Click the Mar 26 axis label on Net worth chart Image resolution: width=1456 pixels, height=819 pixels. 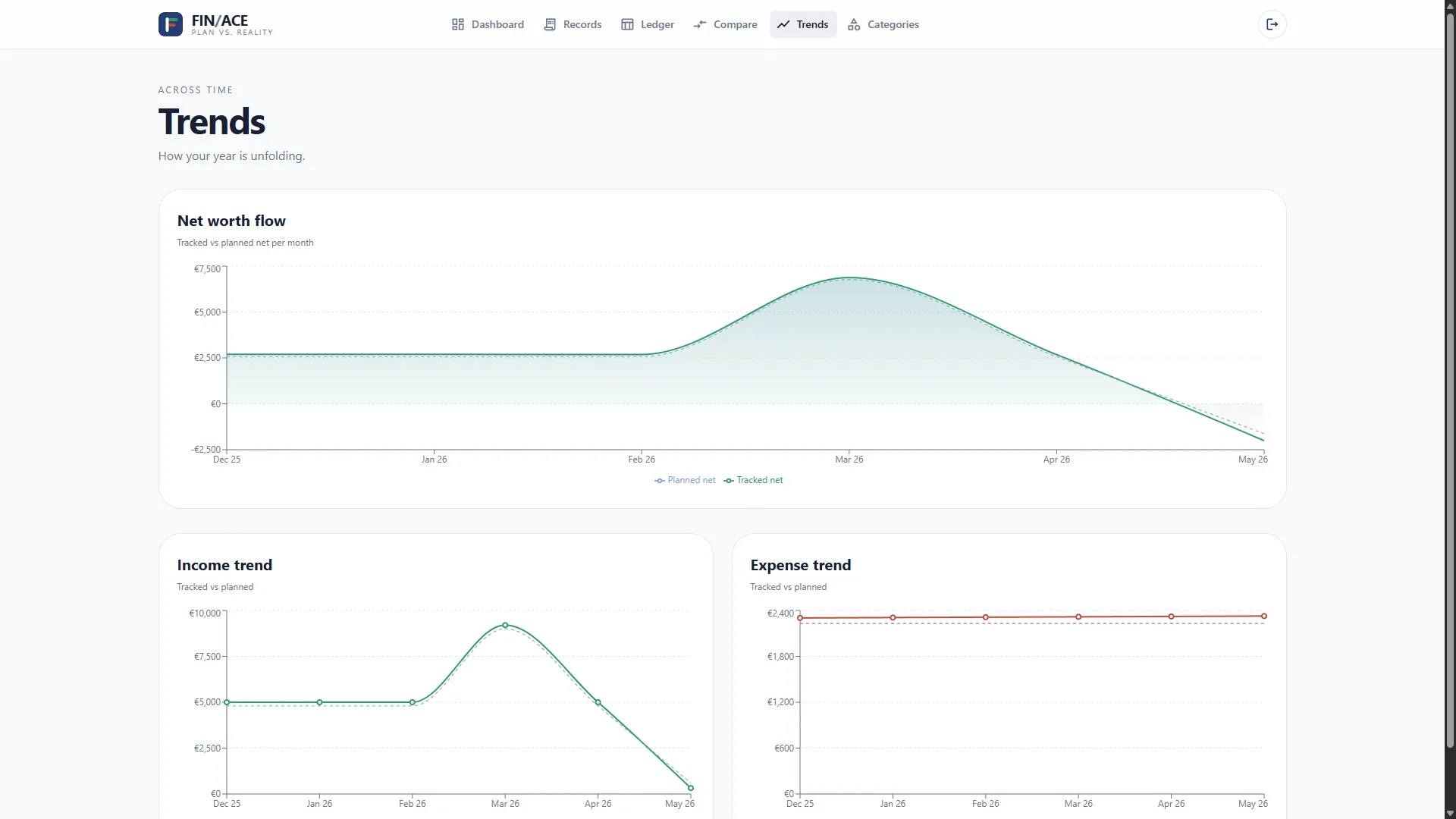point(849,460)
